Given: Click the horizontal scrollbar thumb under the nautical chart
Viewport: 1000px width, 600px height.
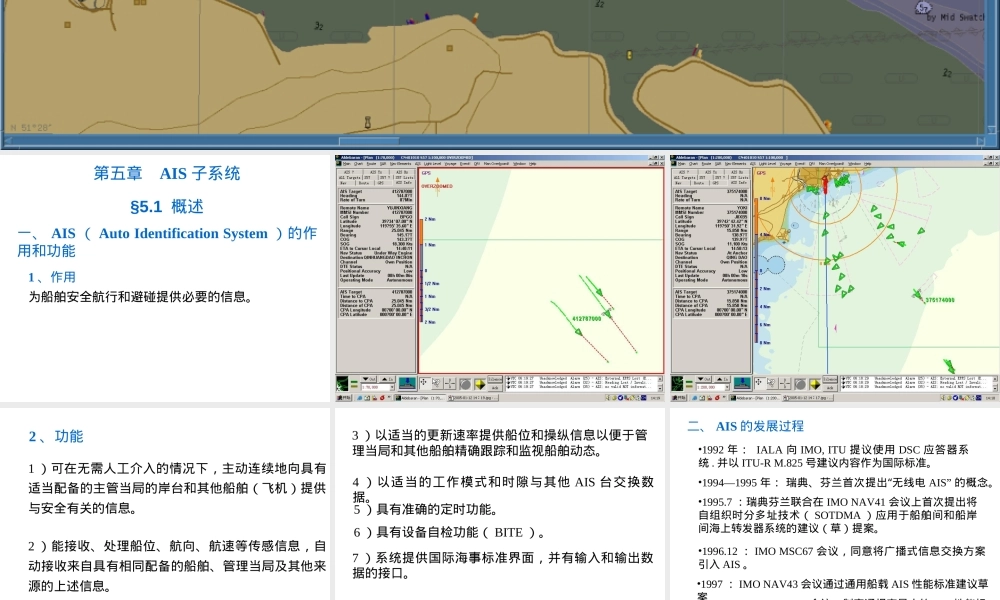Looking at the screenshot, I should click(369, 141).
